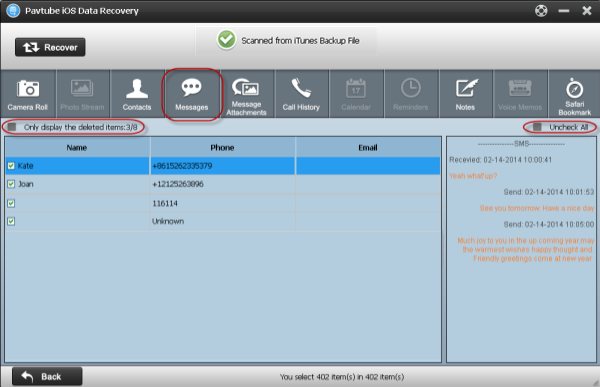This screenshot has width=600, height=387.
Task: Click the Pavtube app logo icon
Action: [13, 11]
